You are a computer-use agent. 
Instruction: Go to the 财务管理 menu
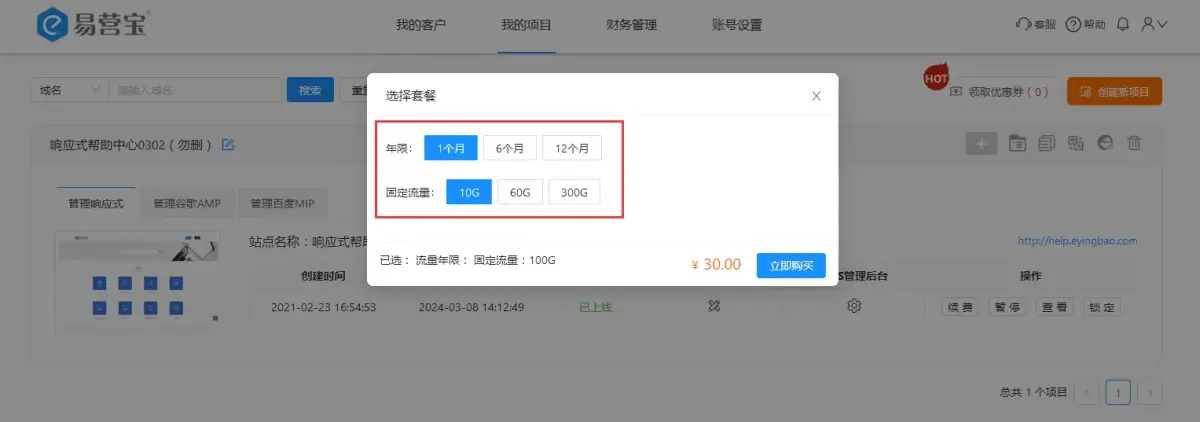(632, 24)
